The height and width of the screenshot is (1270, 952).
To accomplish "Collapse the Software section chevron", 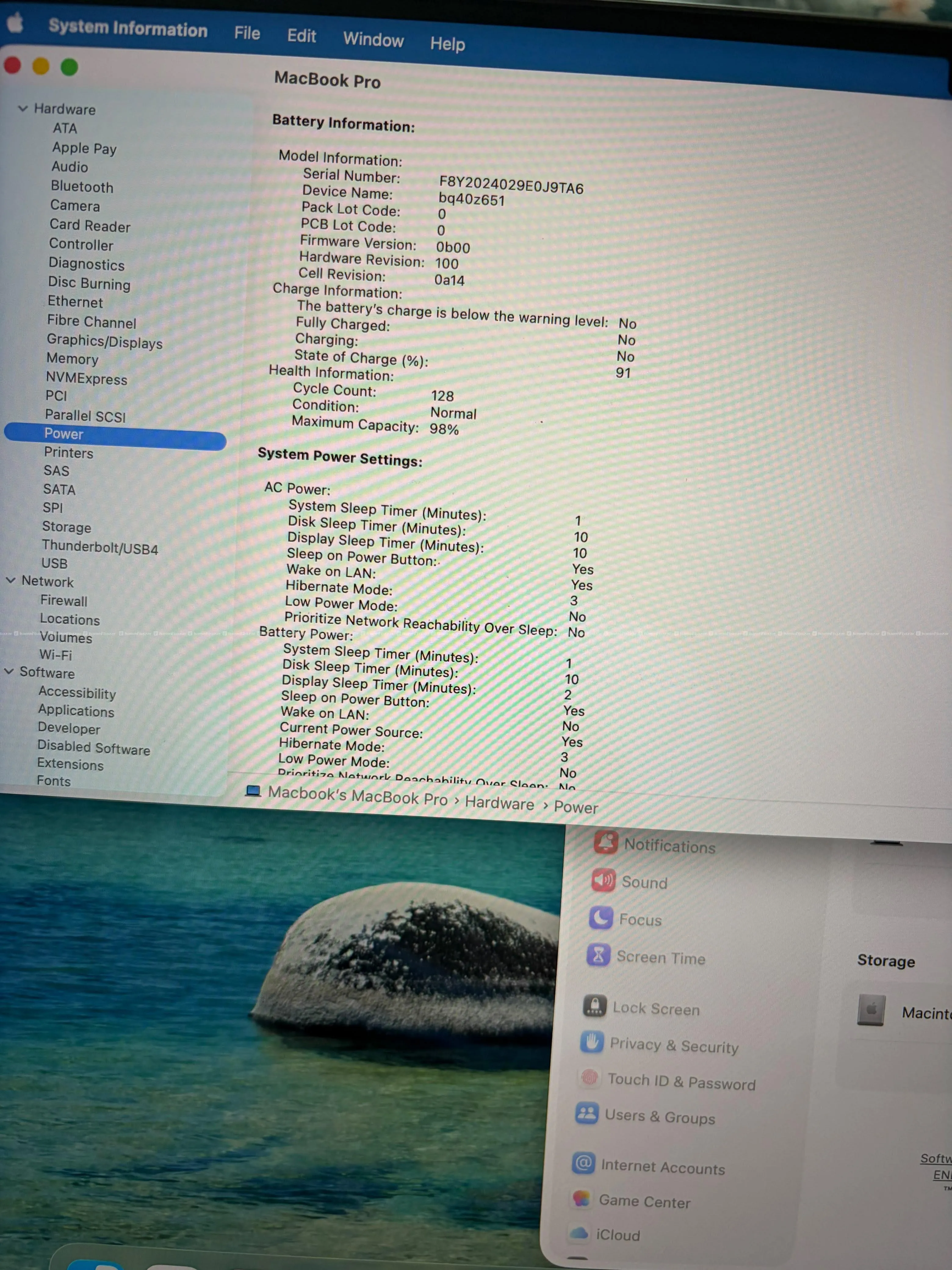I will point(9,671).
